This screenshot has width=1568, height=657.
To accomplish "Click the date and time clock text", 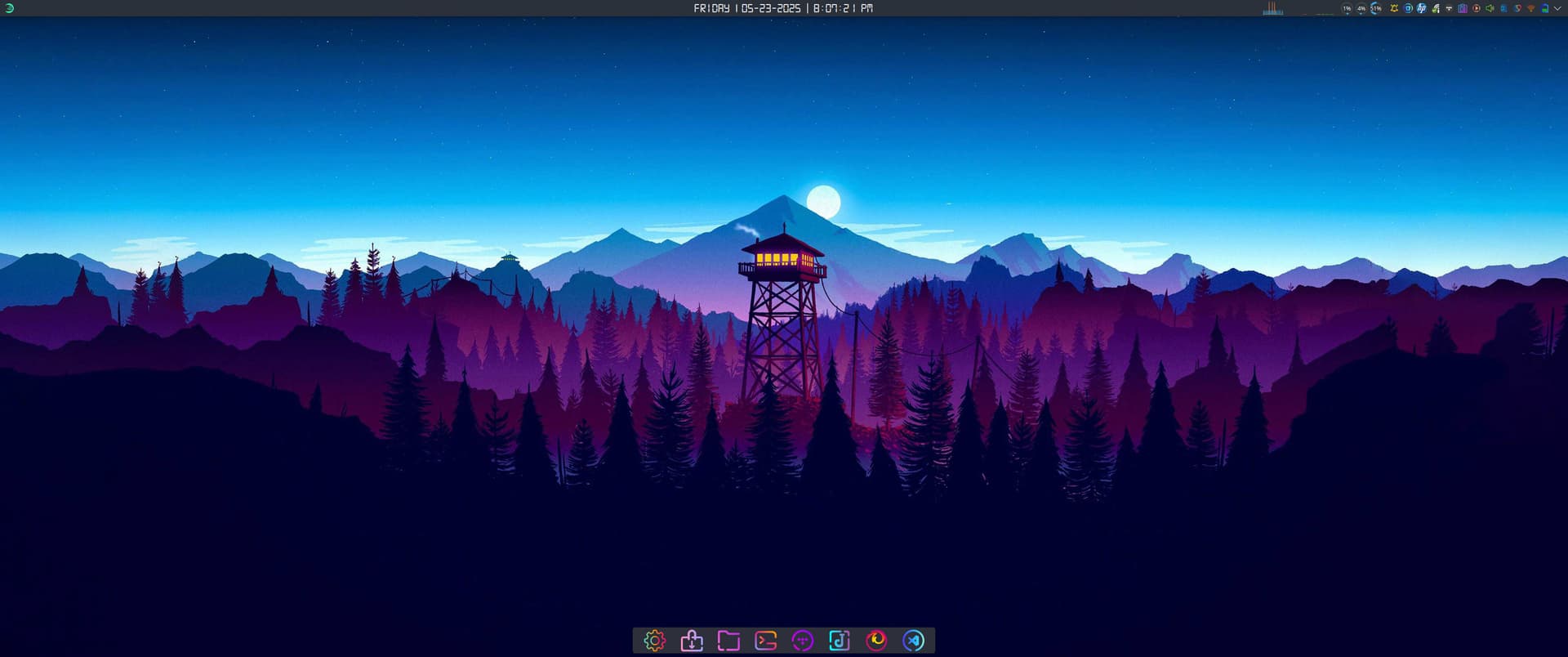I will pyautogui.click(x=783, y=8).
